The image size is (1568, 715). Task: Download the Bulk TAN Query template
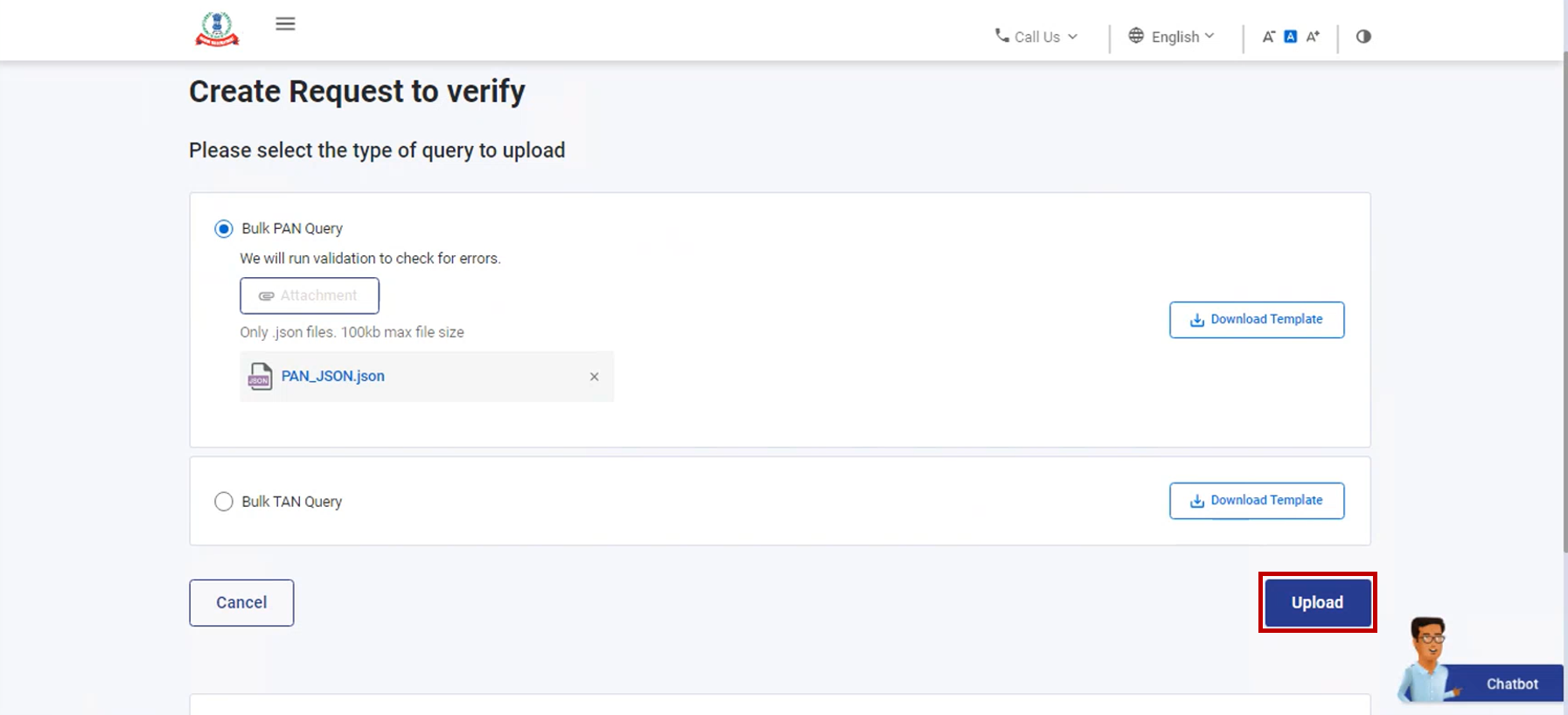[x=1257, y=500]
